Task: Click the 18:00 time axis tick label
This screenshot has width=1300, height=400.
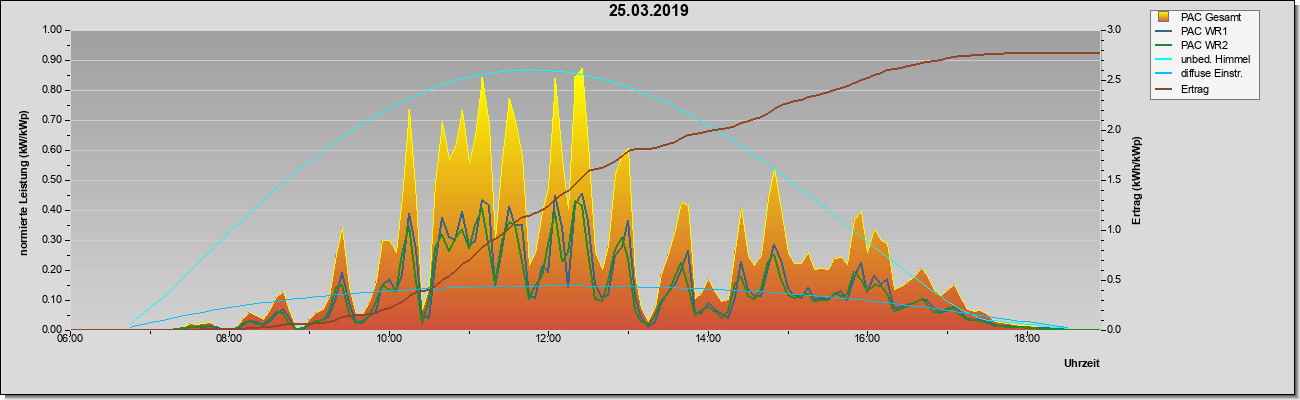Action: [1026, 339]
